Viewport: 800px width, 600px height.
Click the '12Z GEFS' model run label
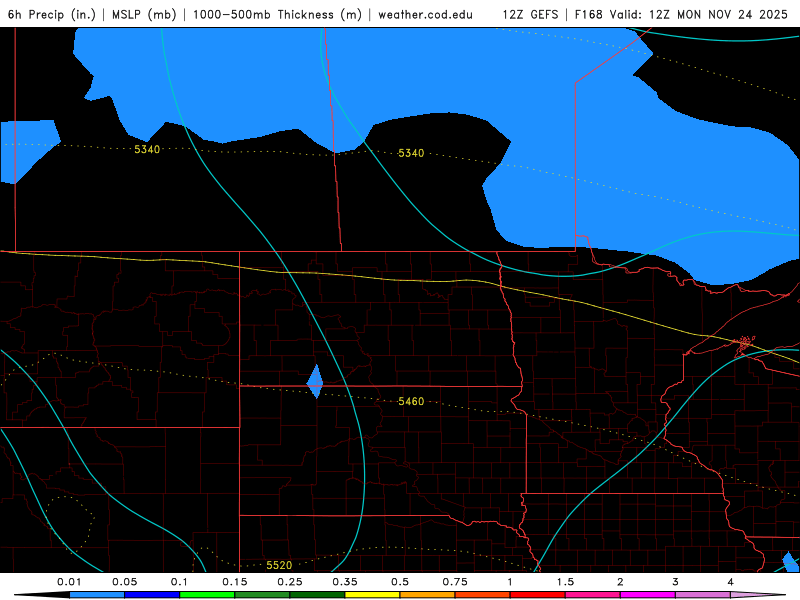click(x=530, y=14)
